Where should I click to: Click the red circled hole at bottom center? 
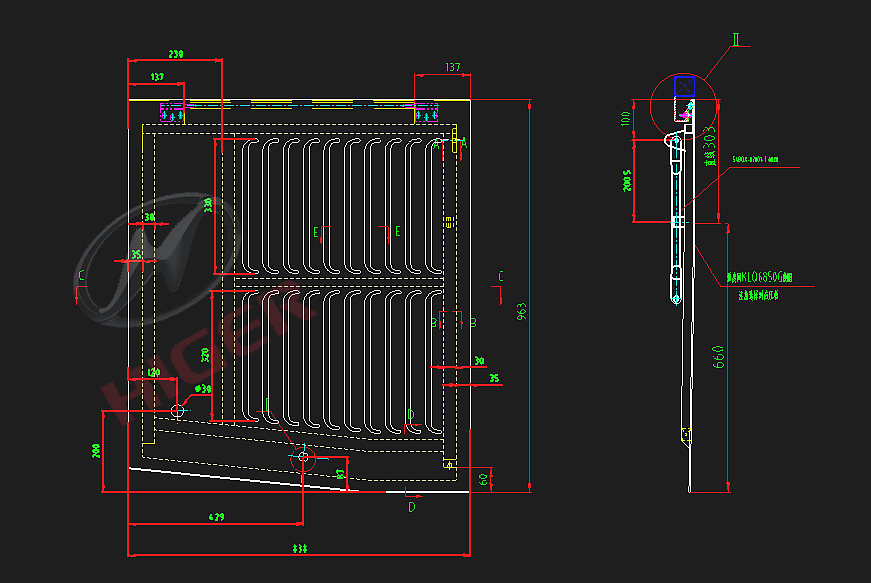tap(304, 456)
